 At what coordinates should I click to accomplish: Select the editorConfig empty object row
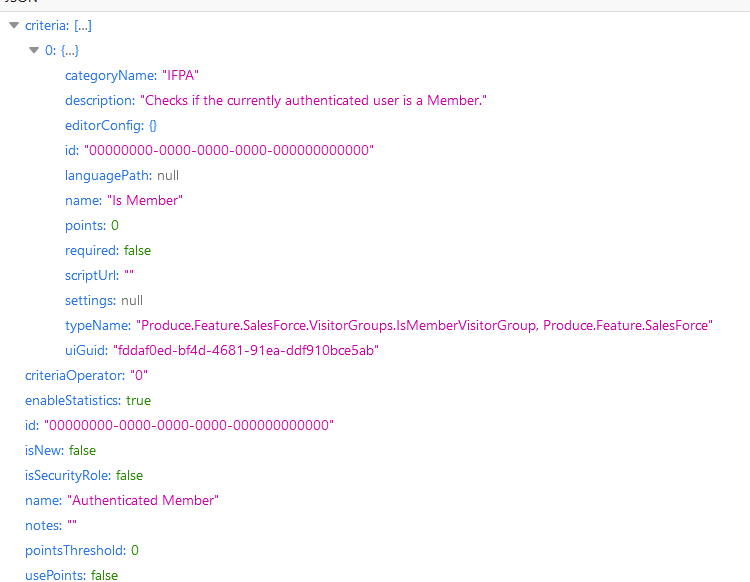[111, 125]
